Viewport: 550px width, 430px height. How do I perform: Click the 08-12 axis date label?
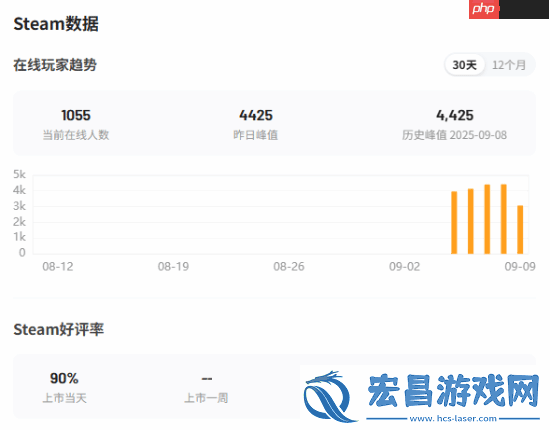58,267
